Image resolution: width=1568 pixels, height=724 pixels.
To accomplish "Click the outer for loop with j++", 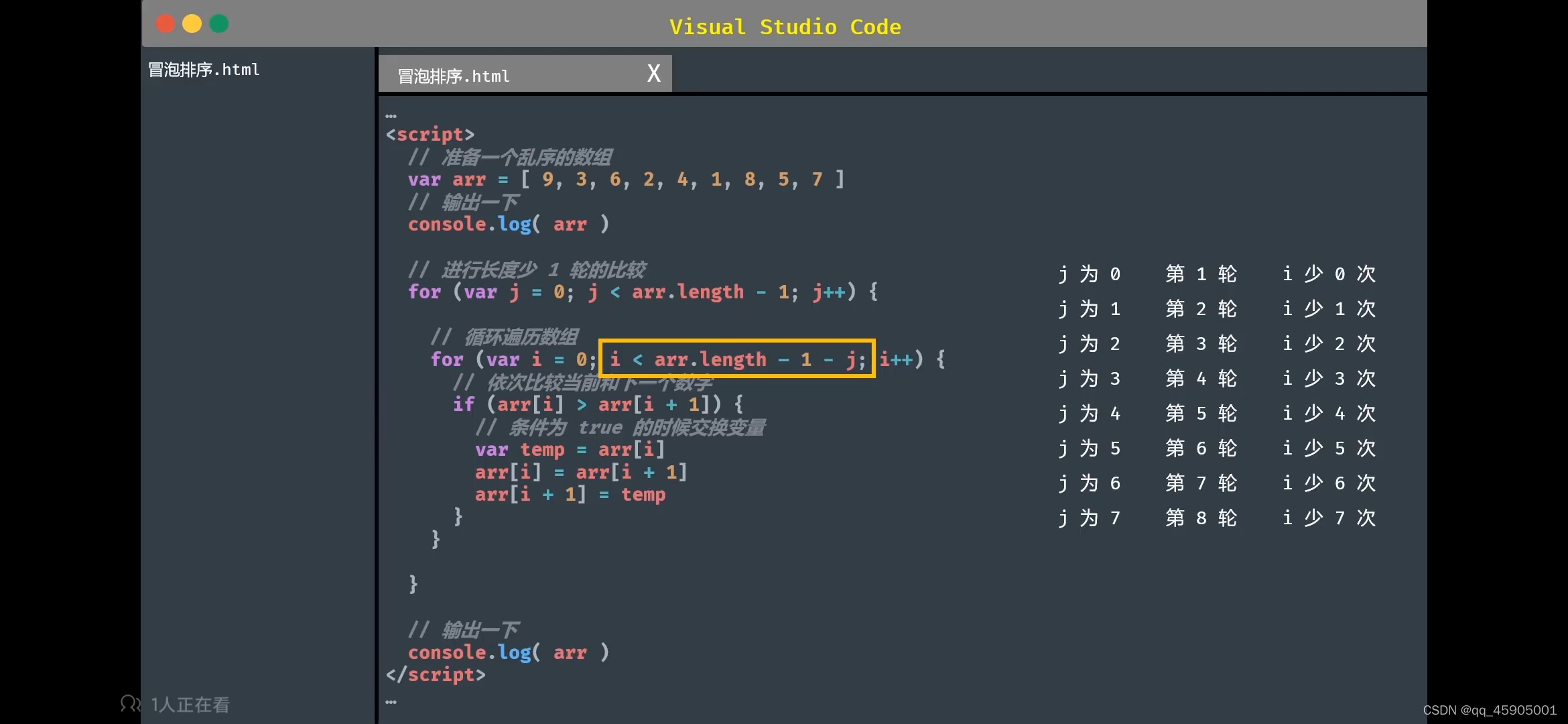I will click(642, 292).
